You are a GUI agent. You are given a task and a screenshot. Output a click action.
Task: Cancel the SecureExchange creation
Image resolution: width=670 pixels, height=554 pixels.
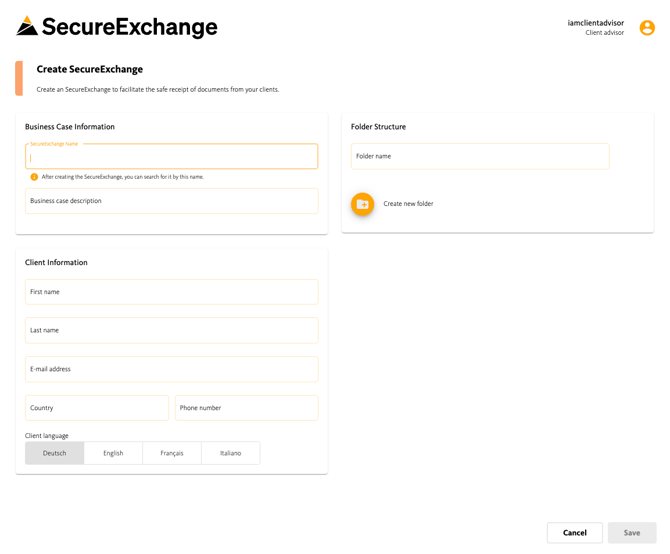pyautogui.click(x=575, y=533)
